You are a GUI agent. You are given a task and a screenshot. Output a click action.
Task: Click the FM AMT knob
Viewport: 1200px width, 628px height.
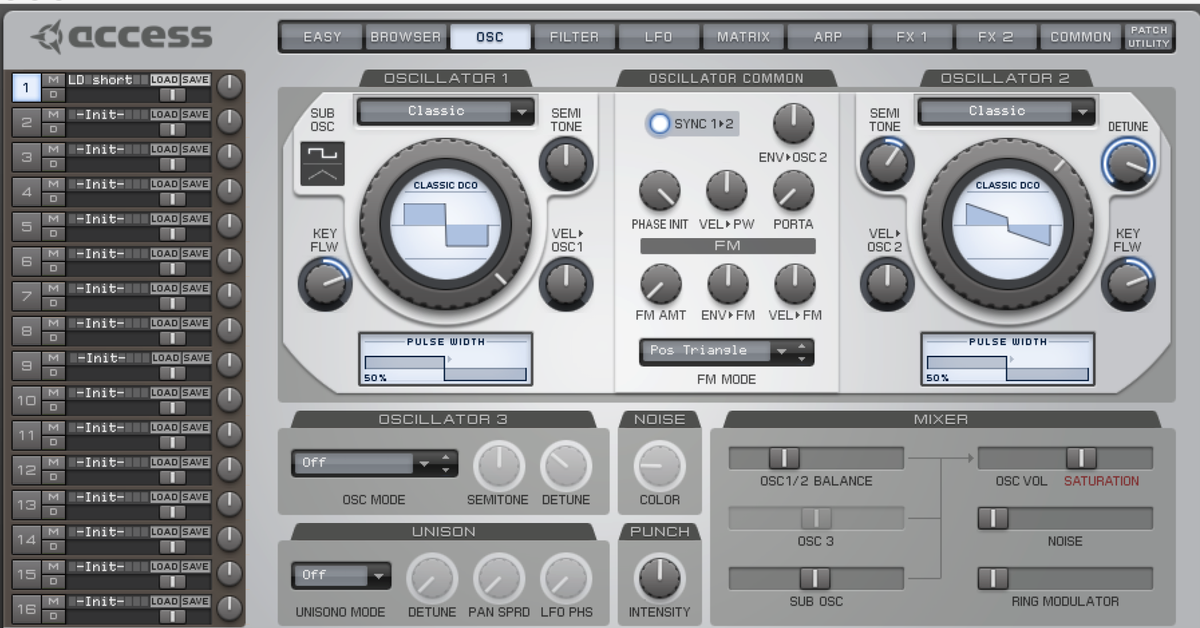coord(659,284)
